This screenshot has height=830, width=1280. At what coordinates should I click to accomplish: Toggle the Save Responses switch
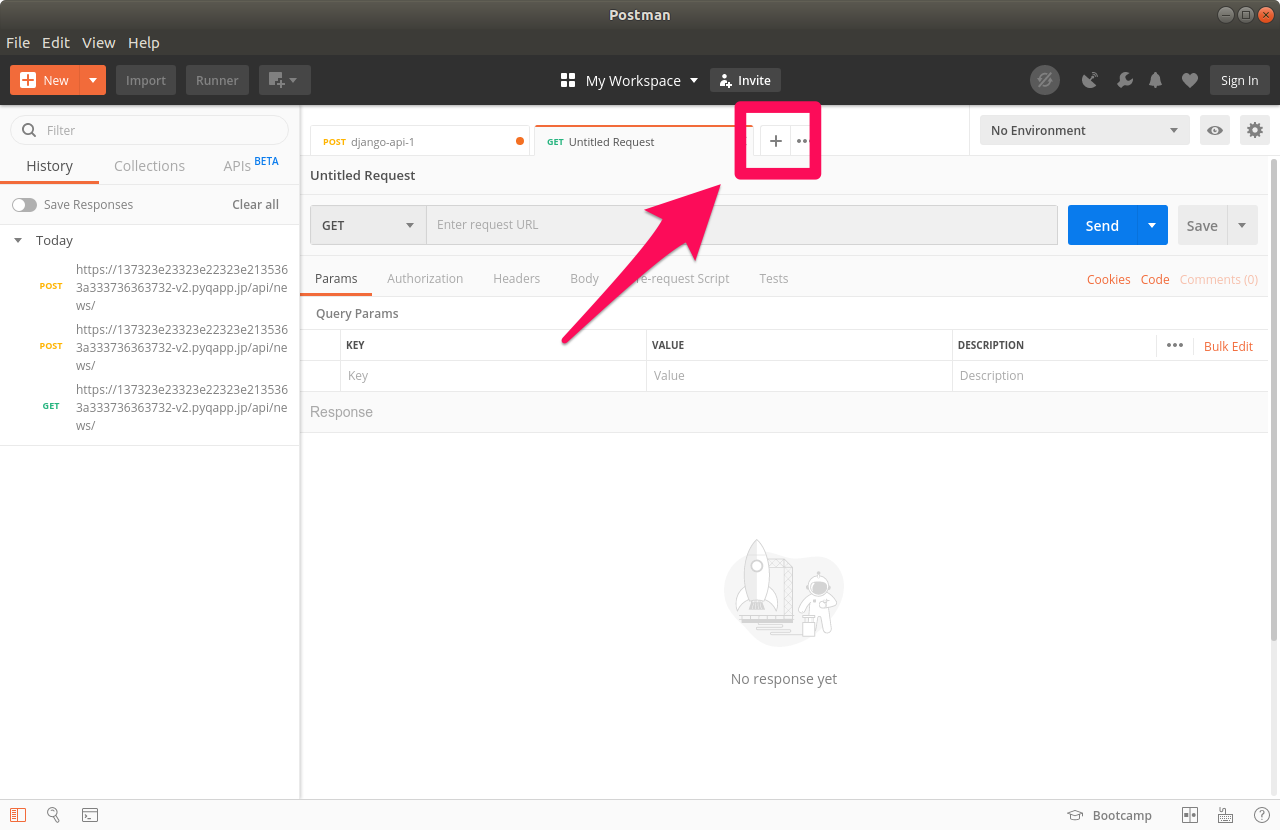point(24,204)
